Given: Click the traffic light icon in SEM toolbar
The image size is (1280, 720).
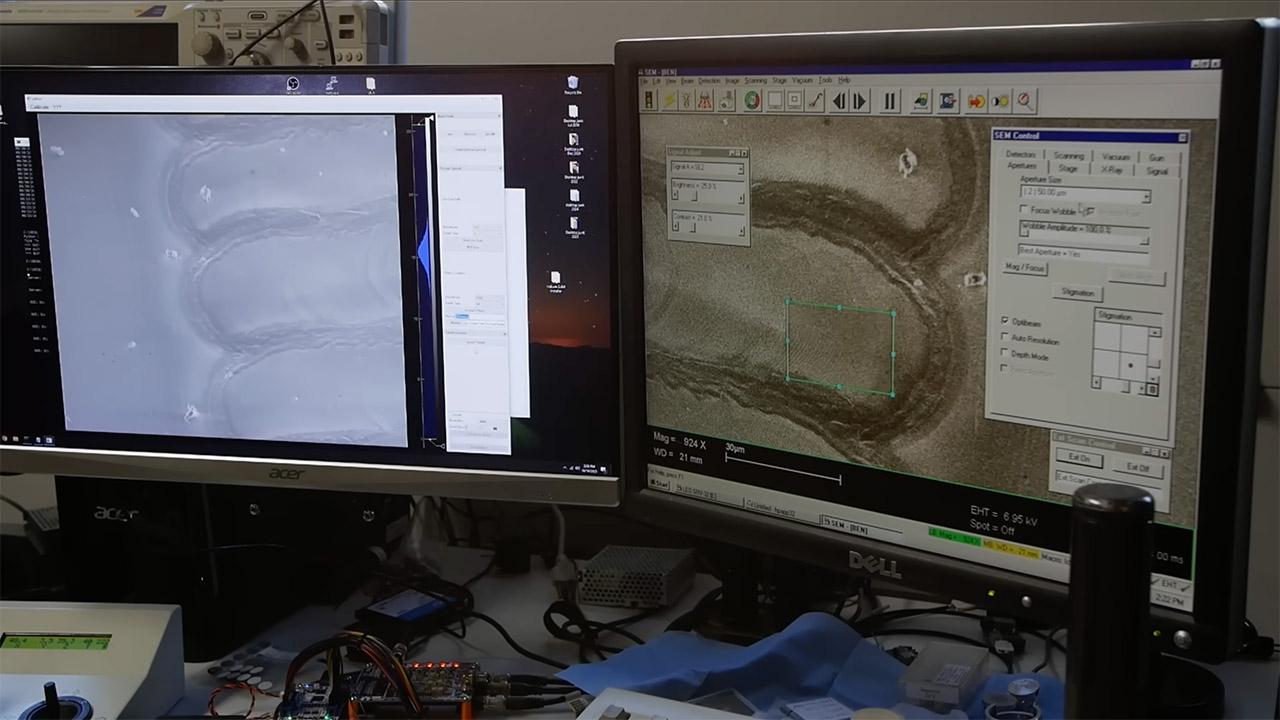Looking at the screenshot, I should (647, 99).
